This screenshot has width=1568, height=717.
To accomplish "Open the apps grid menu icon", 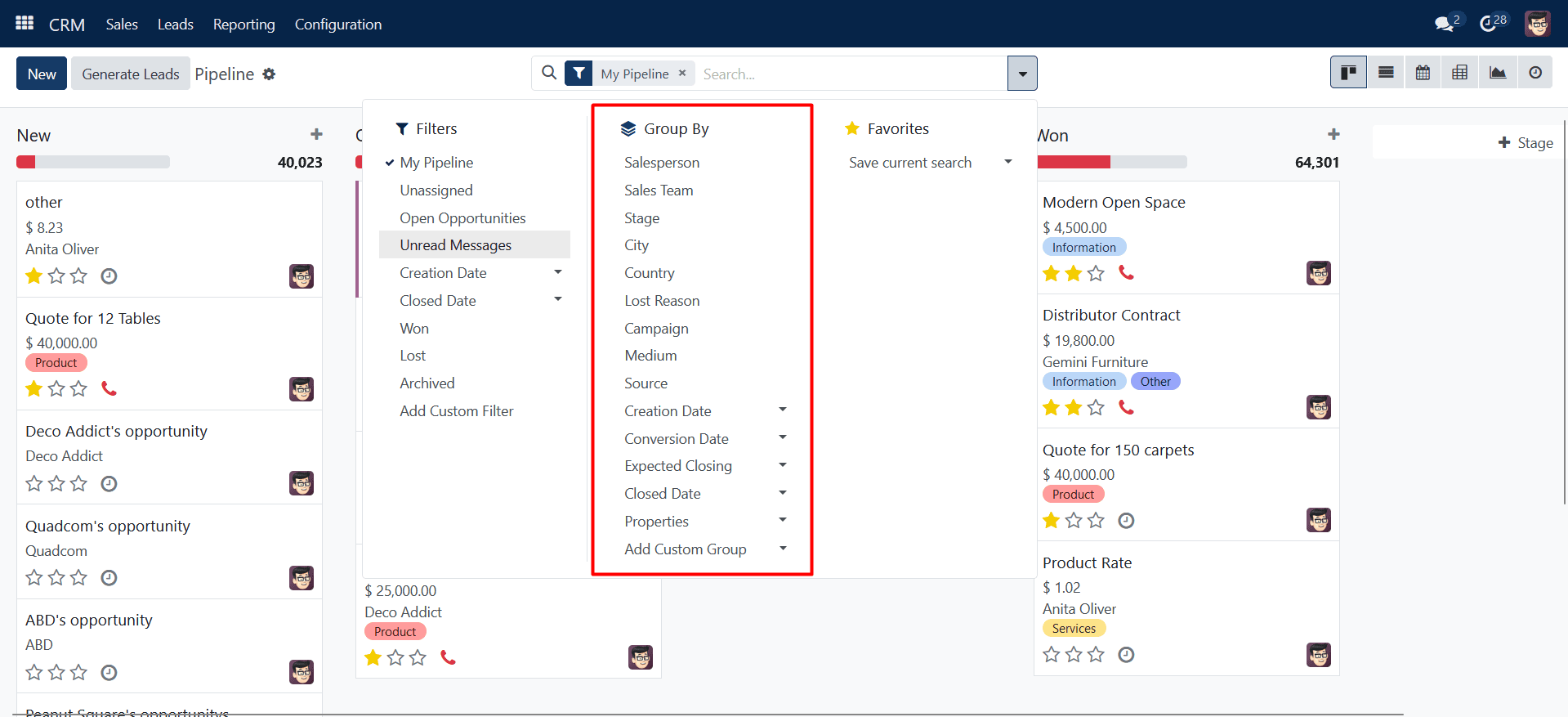I will coord(25,23).
